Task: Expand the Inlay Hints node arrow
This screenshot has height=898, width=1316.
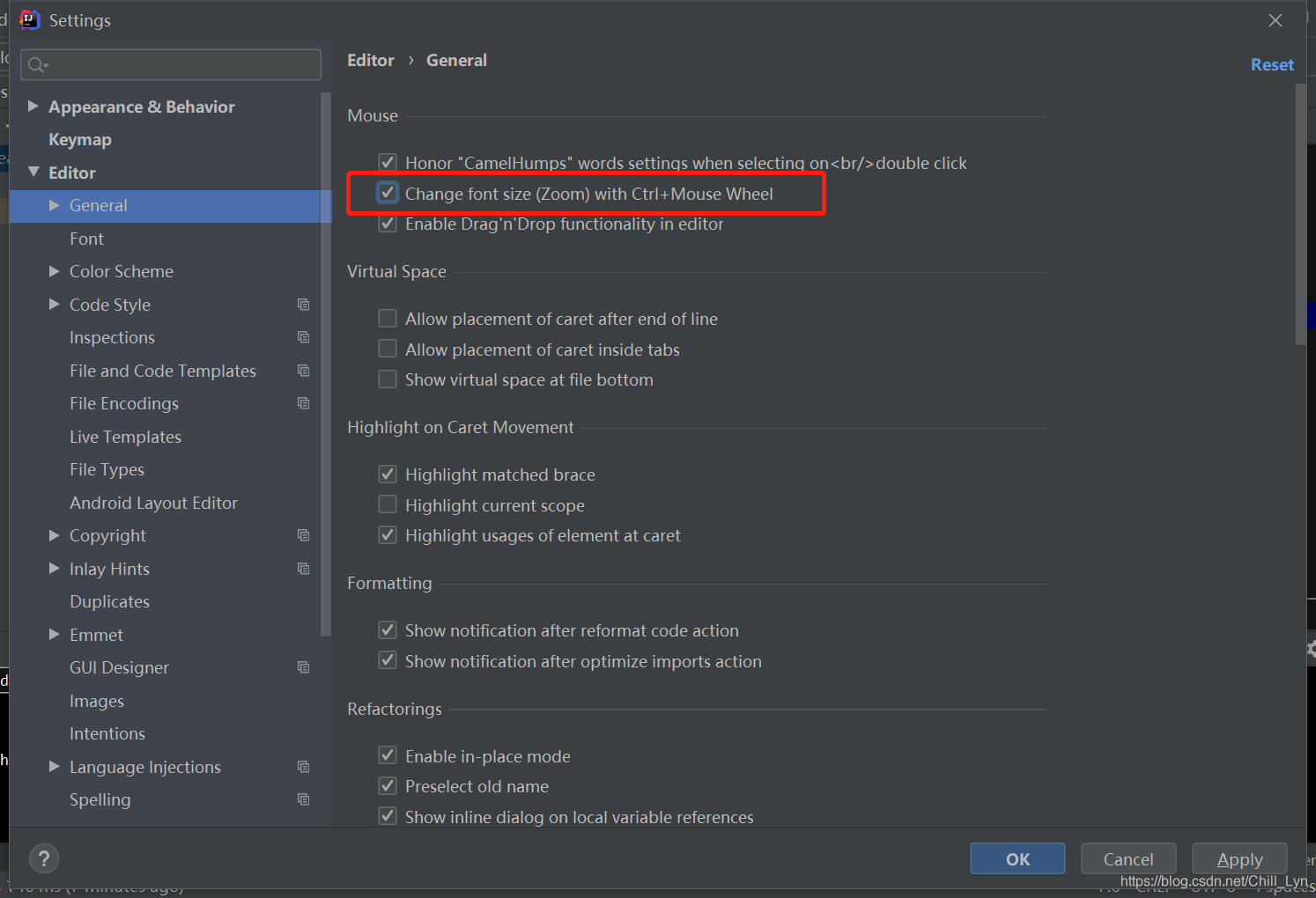Action: click(55, 568)
